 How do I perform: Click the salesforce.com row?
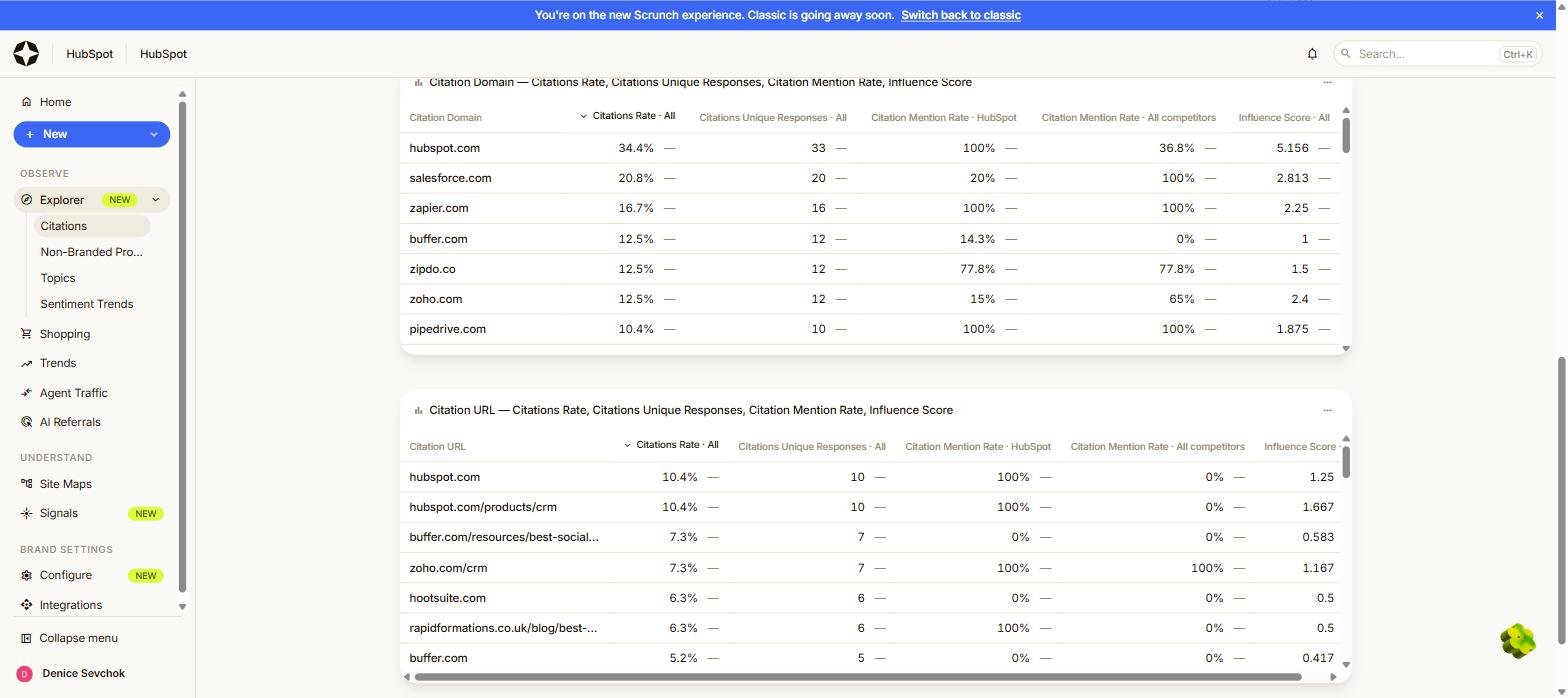point(870,178)
